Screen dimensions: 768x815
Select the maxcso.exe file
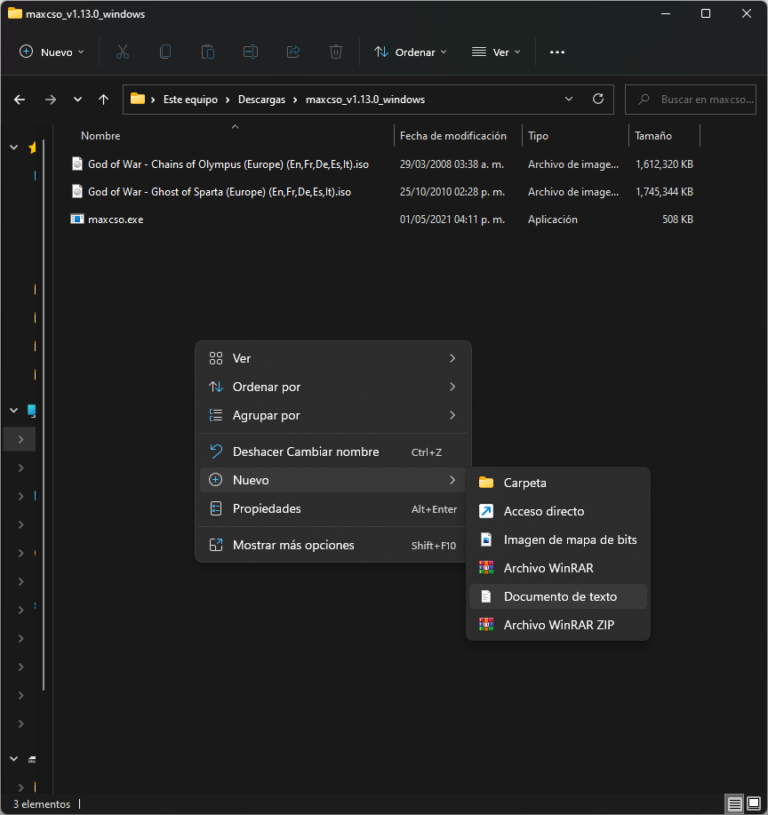point(115,219)
